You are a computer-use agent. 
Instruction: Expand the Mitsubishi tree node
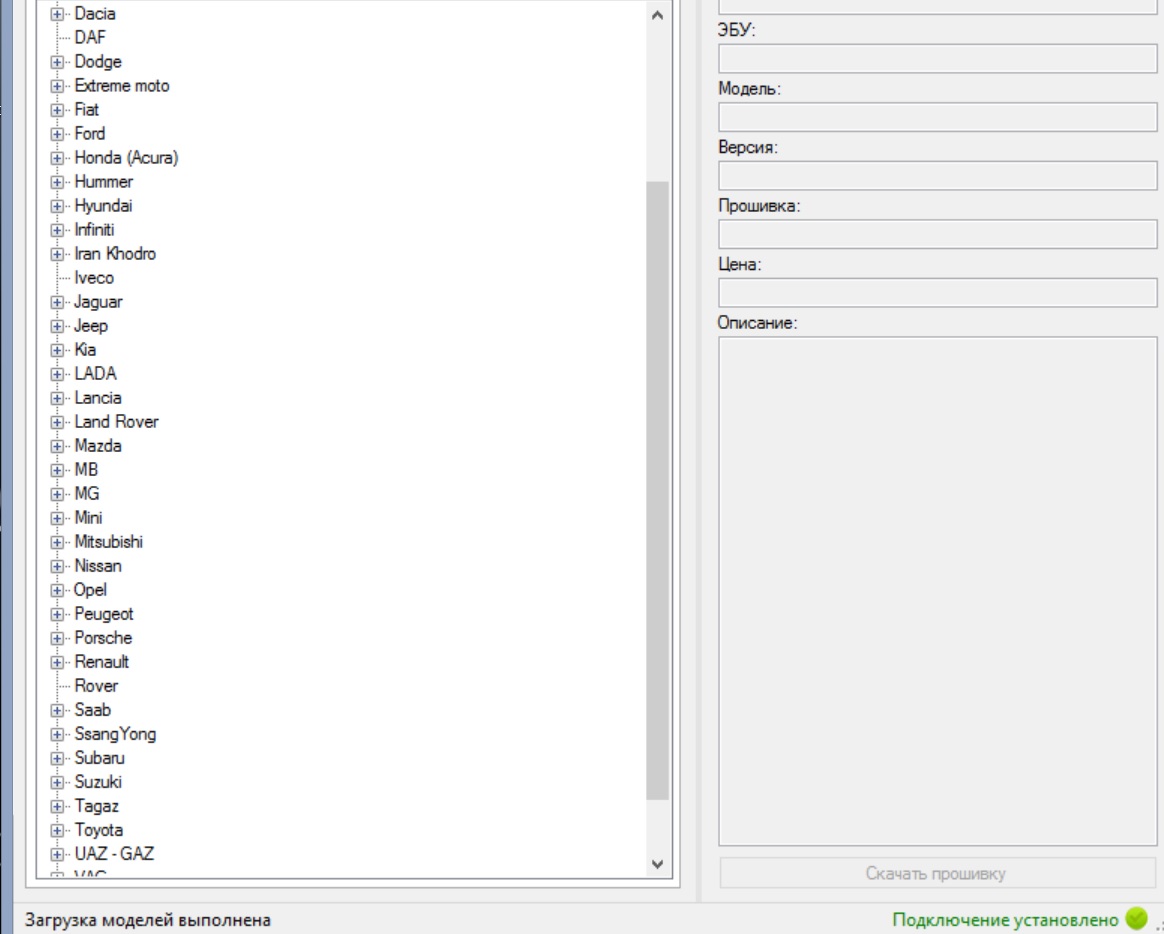click(x=57, y=542)
